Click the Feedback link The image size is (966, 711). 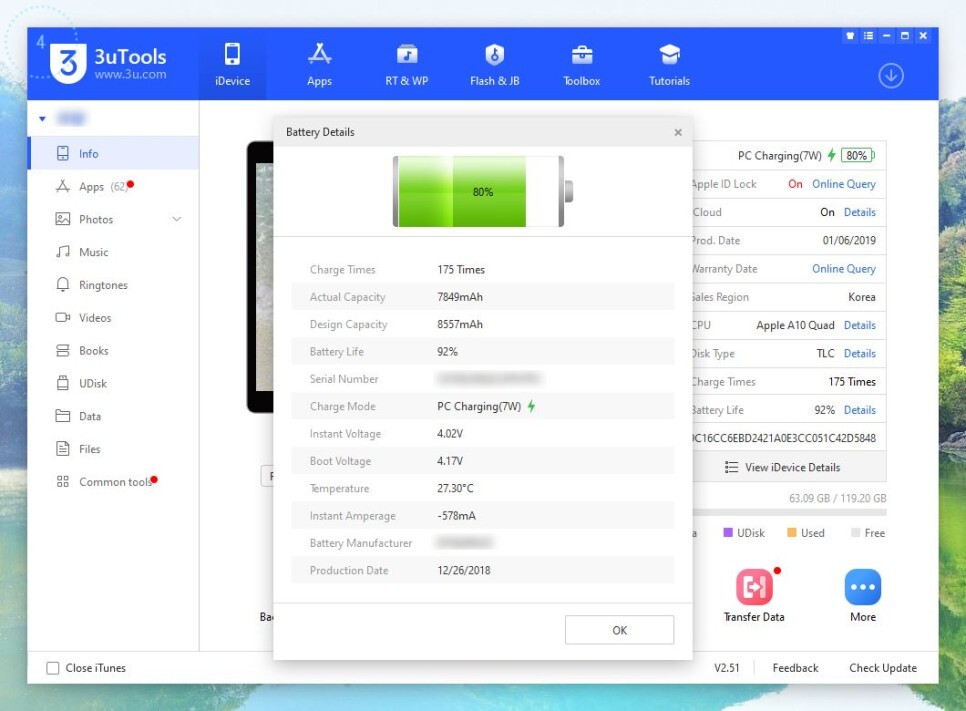click(x=795, y=668)
